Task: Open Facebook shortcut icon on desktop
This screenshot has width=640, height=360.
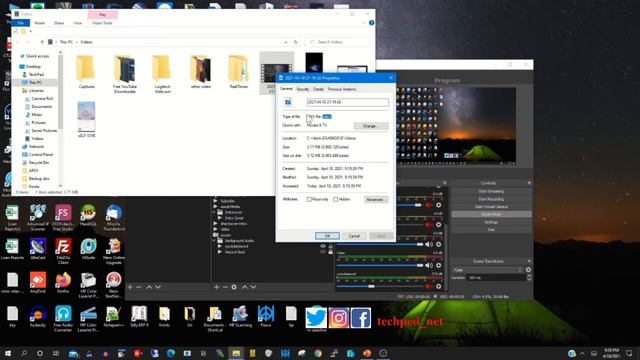Action: tap(361, 318)
